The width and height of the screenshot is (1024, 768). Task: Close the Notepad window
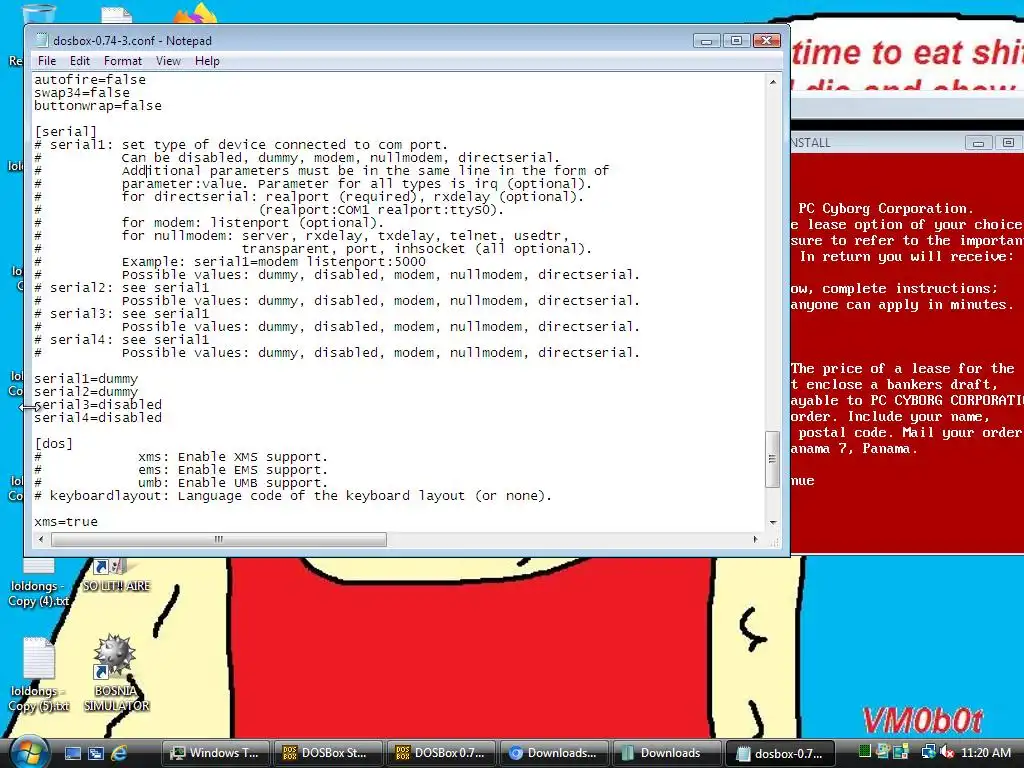pos(767,41)
